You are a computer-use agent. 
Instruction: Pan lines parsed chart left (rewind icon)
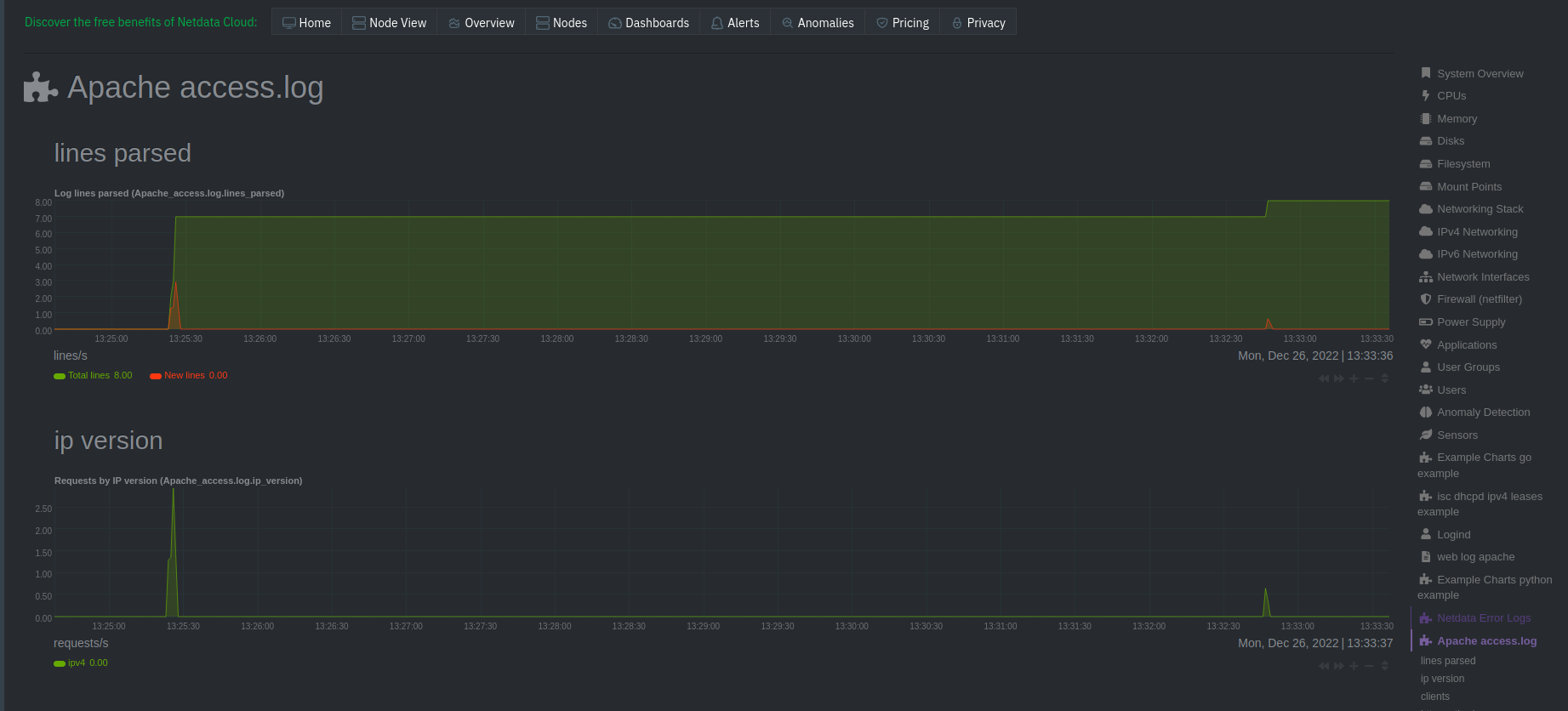point(1323,378)
